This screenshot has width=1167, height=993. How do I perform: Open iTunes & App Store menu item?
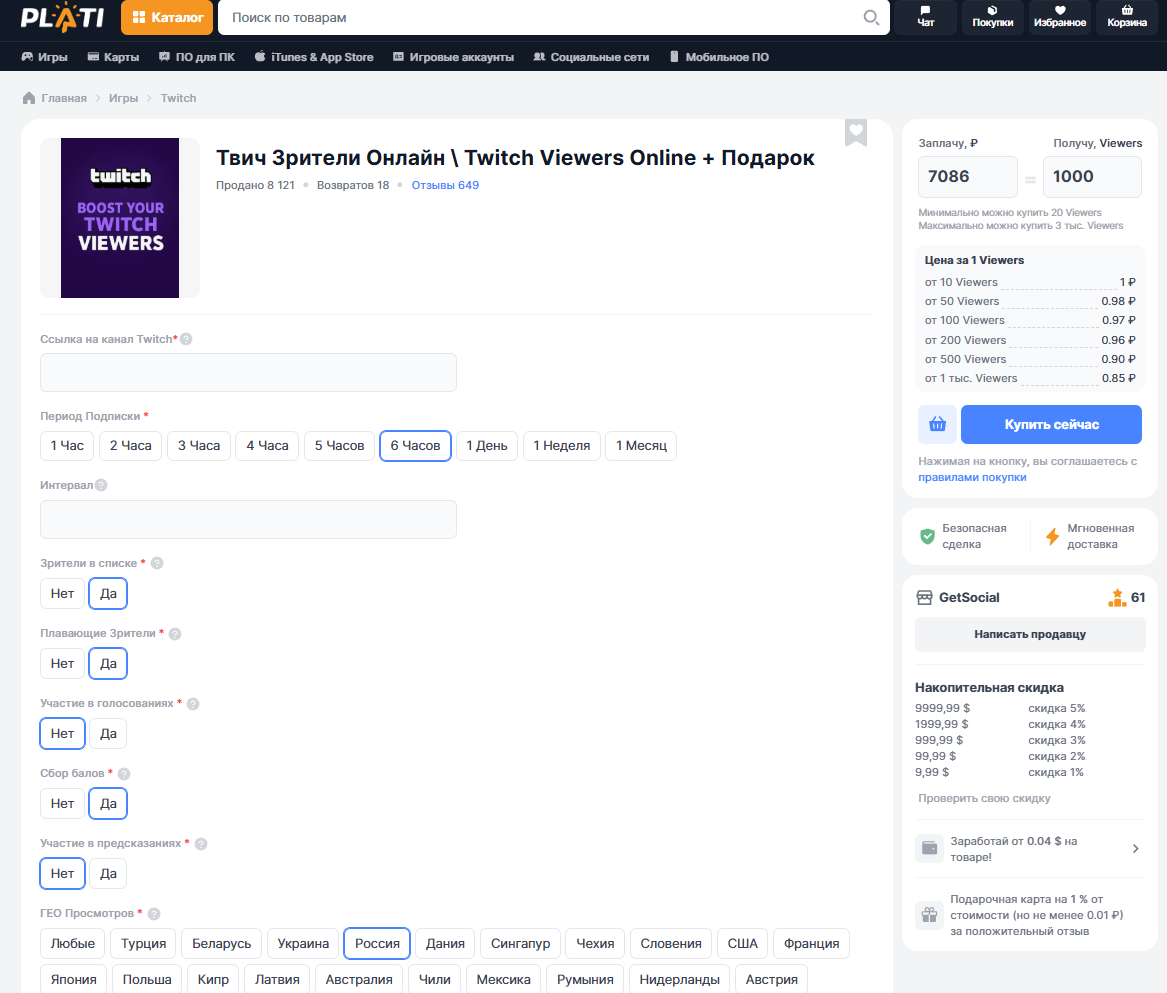(x=314, y=57)
